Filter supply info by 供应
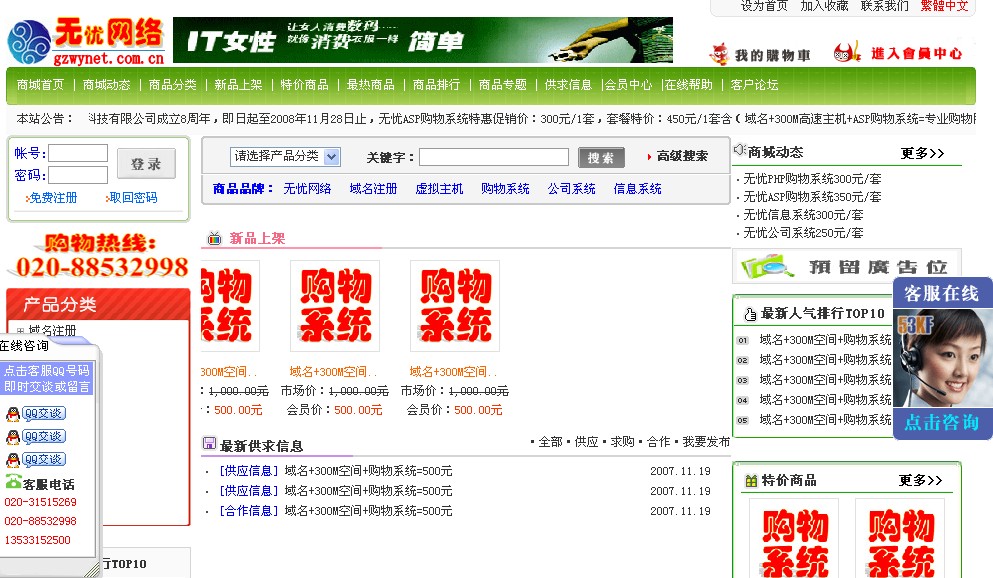 [586, 442]
